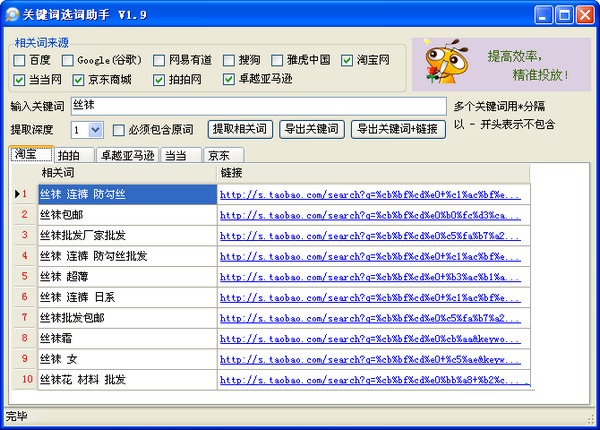Image resolution: width=600 pixels, height=430 pixels.
Task: Open the 卓越亚马逊 results tab
Action: 128,155
